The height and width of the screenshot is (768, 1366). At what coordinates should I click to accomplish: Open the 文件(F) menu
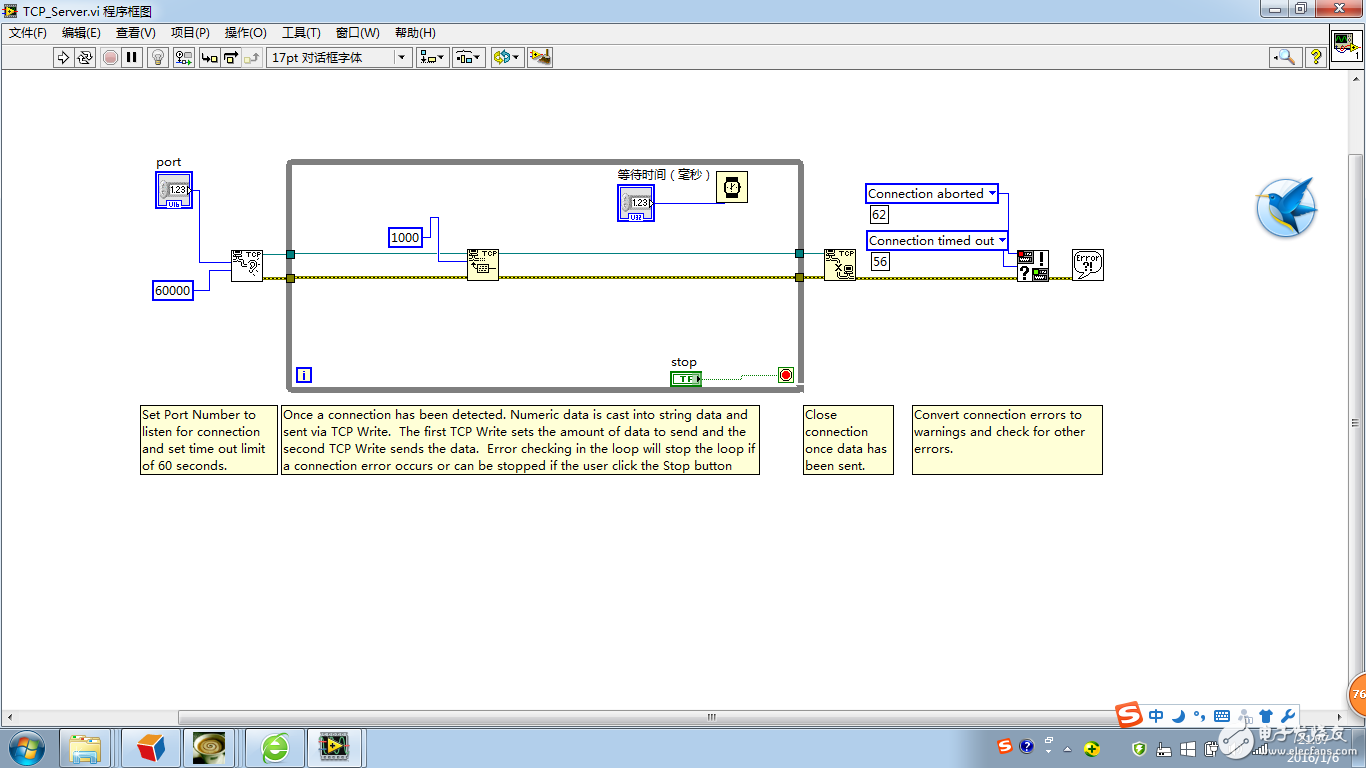pos(28,33)
